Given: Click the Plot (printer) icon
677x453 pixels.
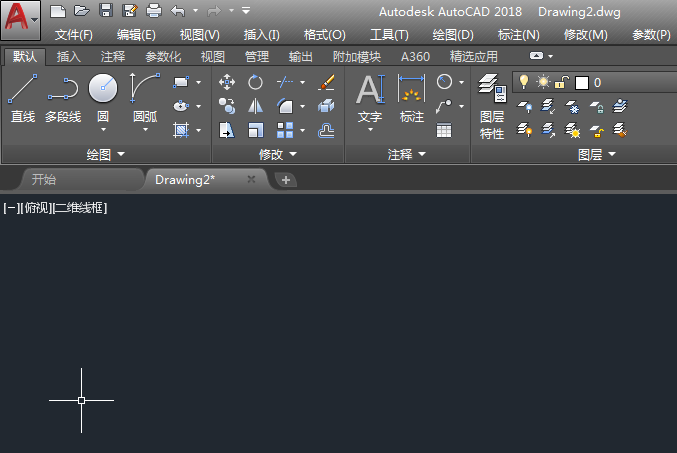Looking at the screenshot, I should (x=154, y=10).
